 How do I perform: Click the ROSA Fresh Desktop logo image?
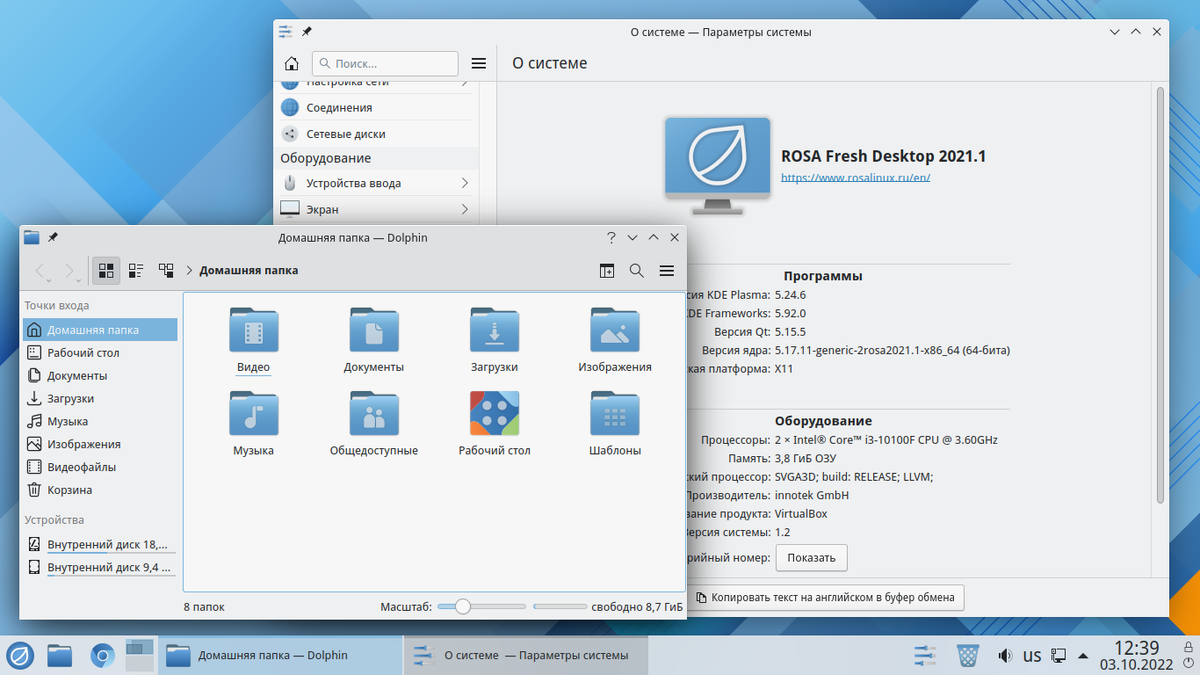coord(717,165)
